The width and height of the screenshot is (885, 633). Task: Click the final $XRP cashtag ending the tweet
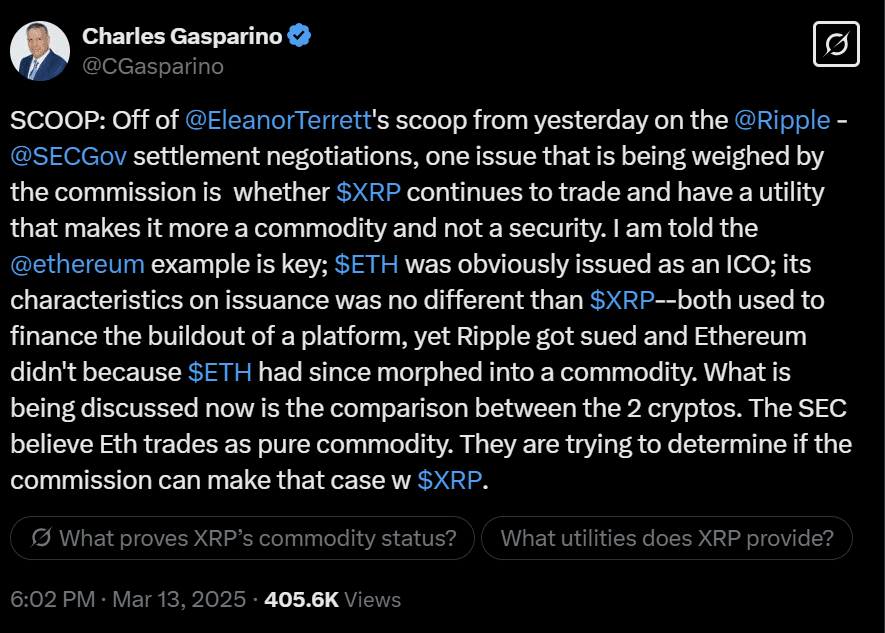[450, 480]
